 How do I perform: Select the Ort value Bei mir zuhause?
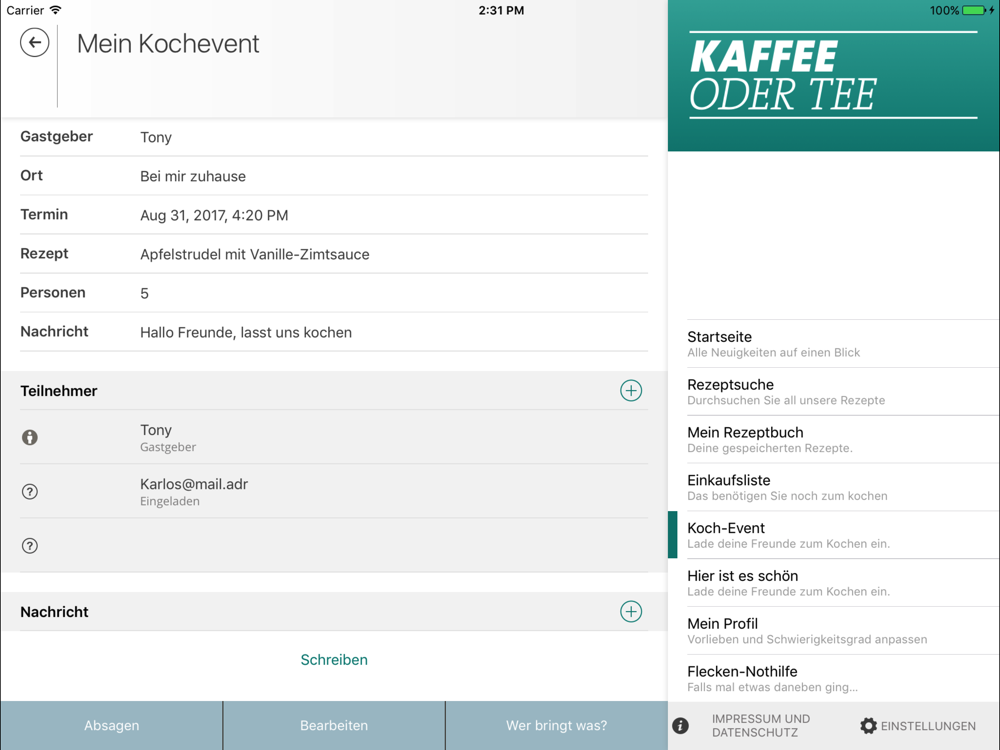coord(193,177)
